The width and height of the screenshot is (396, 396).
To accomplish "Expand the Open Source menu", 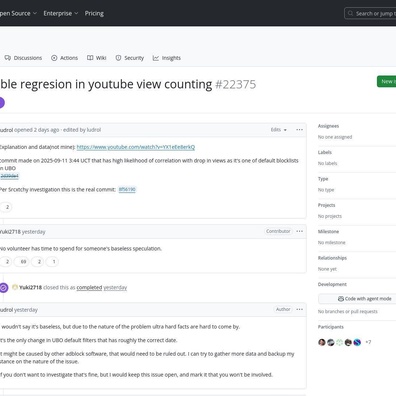I will click(18, 13).
